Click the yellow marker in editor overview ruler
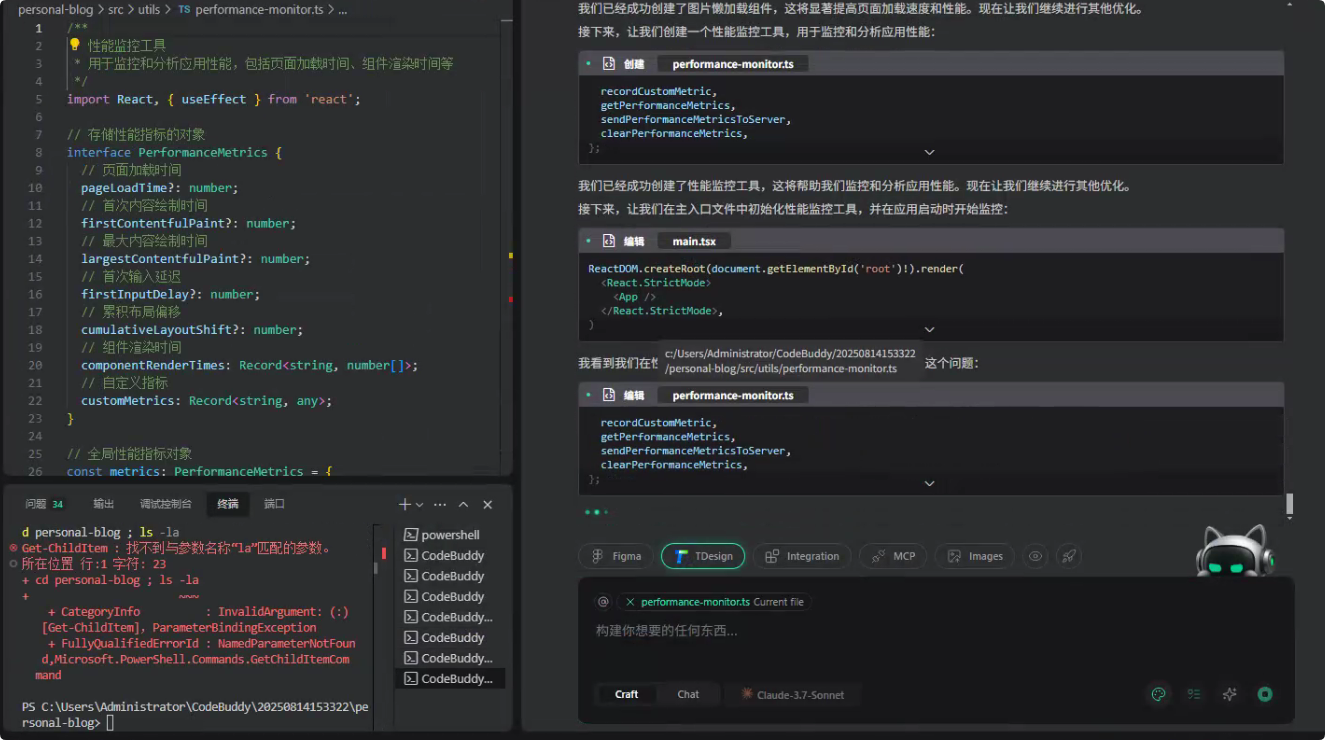Viewport: 1325px width, 740px height. pos(510,256)
